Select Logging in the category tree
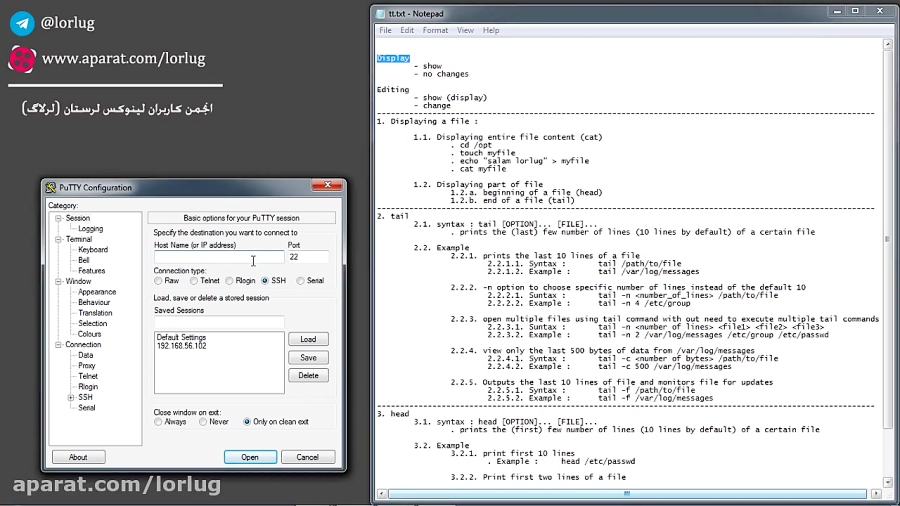 point(91,229)
